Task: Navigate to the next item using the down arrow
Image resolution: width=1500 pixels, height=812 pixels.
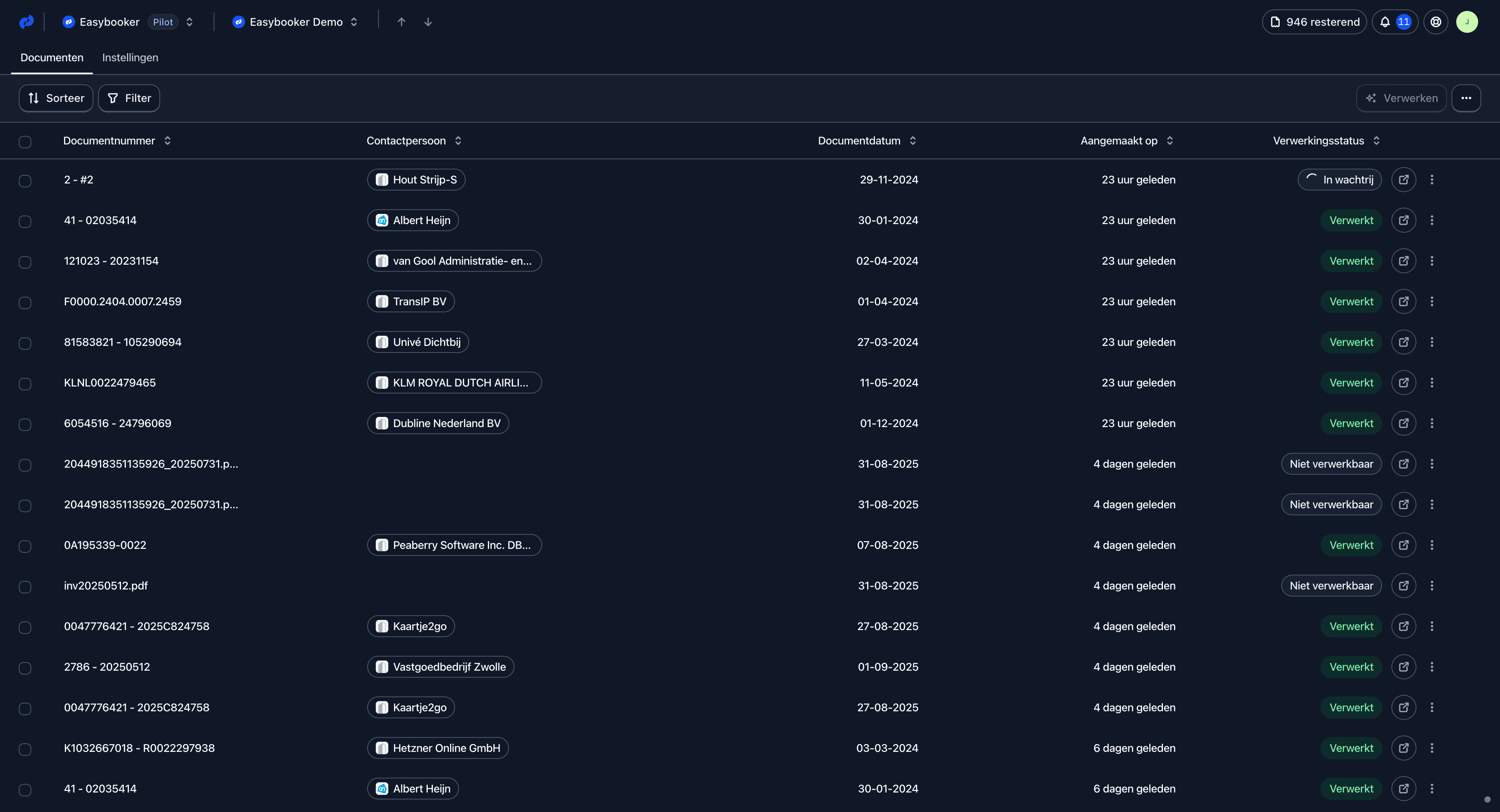Action: pos(428,22)
